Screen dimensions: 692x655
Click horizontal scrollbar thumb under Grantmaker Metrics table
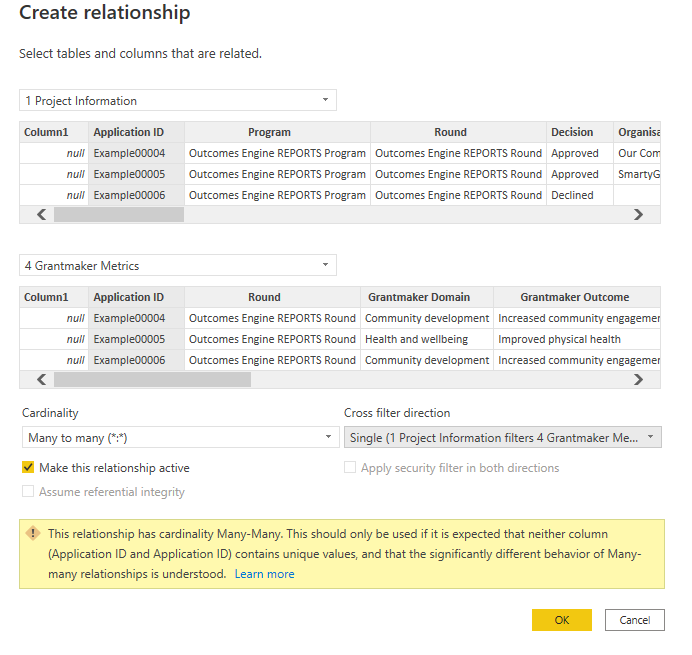152,379
